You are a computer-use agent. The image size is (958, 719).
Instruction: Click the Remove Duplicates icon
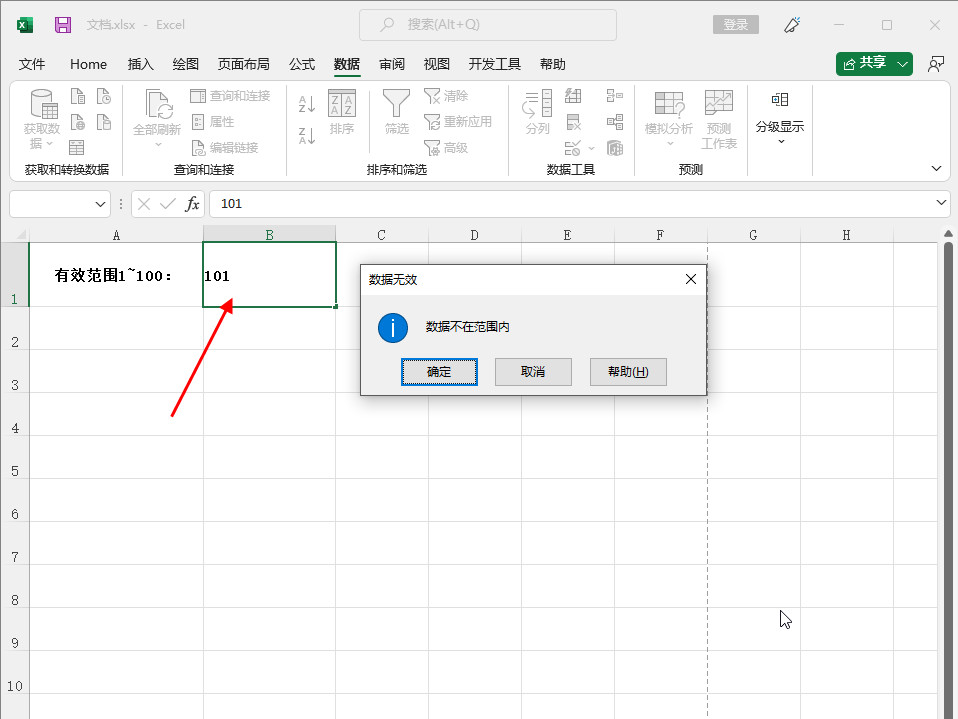point(573,122)
